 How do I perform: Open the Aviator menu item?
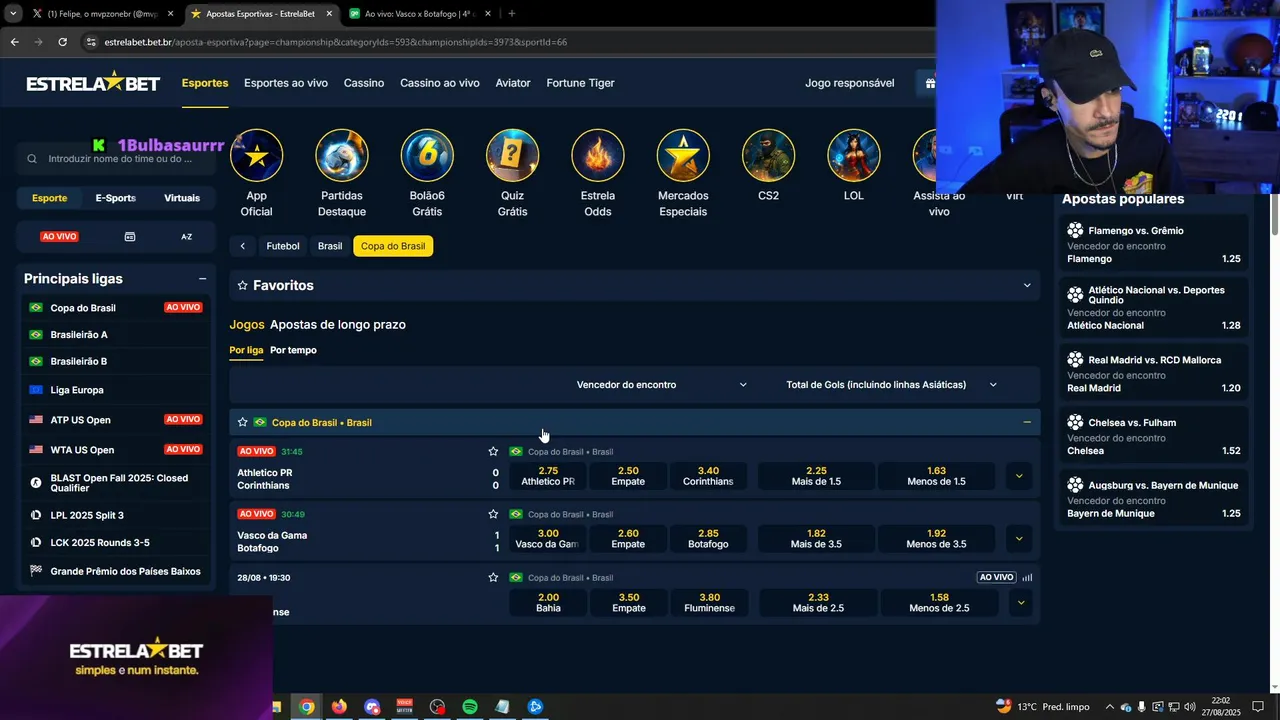click(x=513, y=83)
